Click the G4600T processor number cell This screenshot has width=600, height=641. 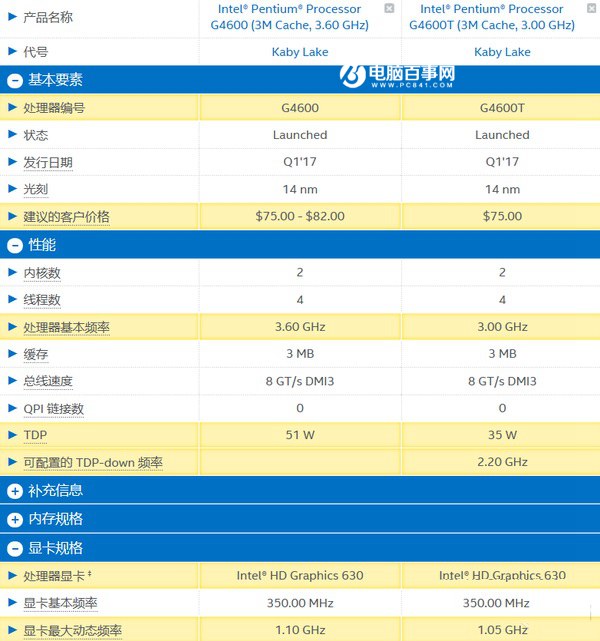501,108
